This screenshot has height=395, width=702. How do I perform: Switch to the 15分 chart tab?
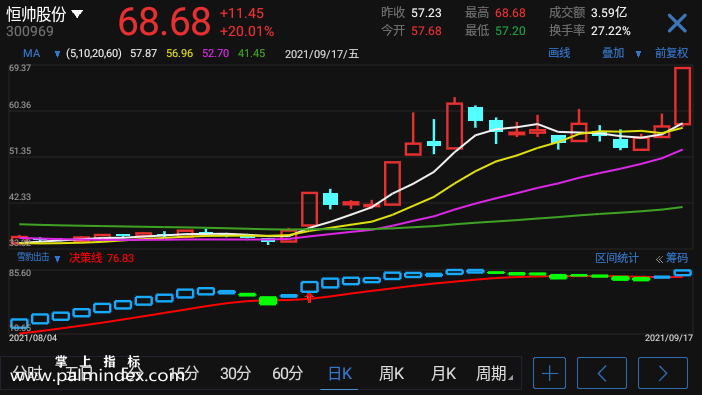pos(184,373)
